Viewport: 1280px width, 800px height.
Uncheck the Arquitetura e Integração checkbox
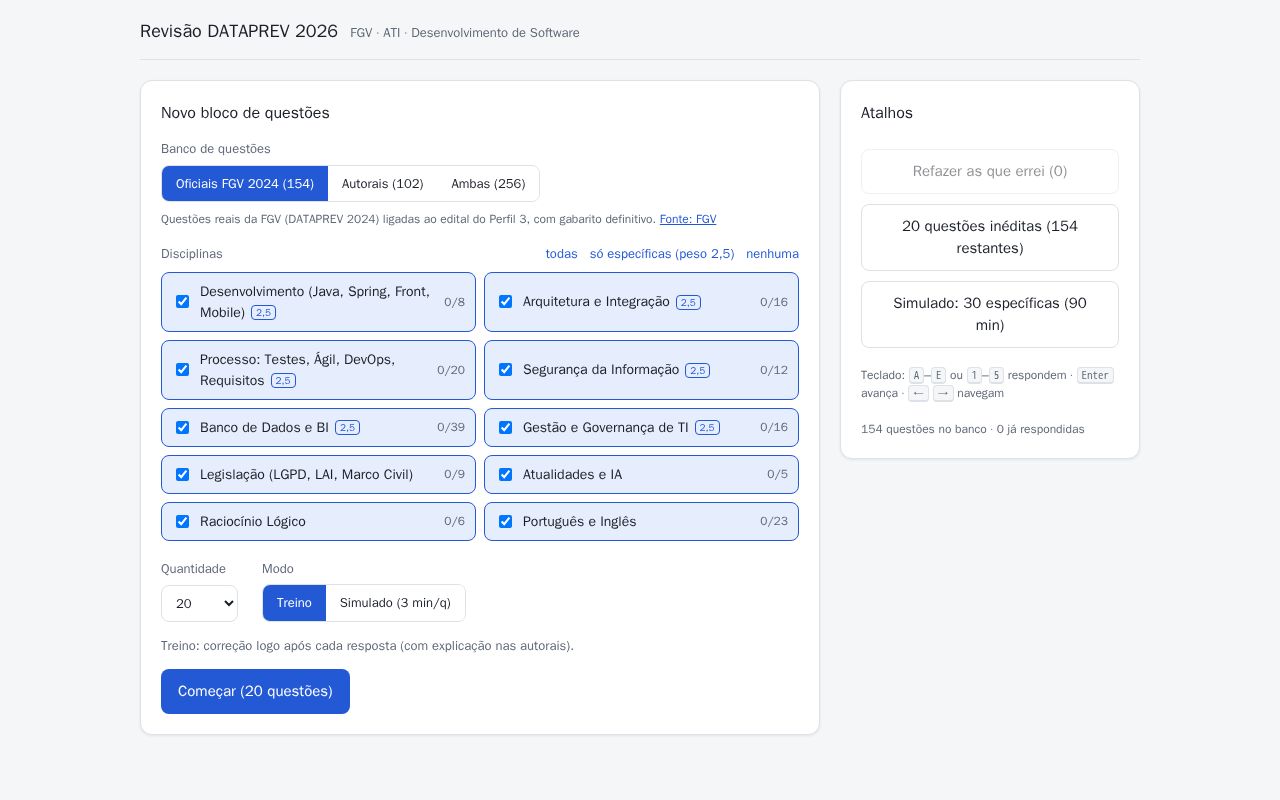click(x=505, y=302)
